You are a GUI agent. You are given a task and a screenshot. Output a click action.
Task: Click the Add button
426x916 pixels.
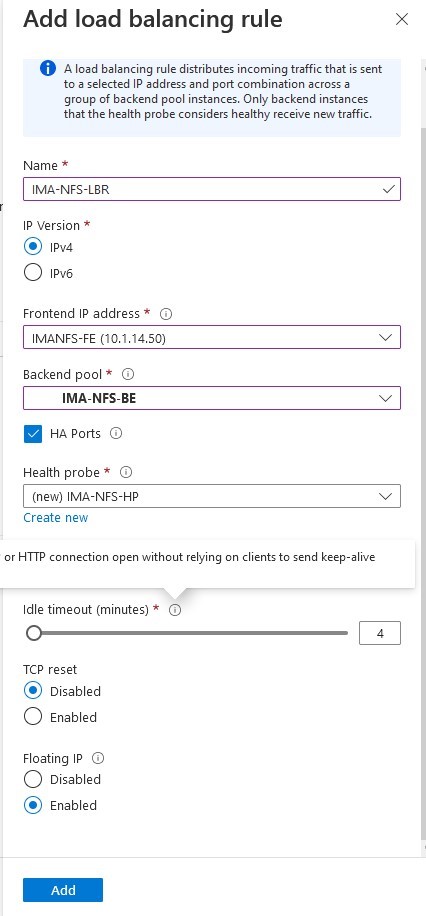pos(63,890)
